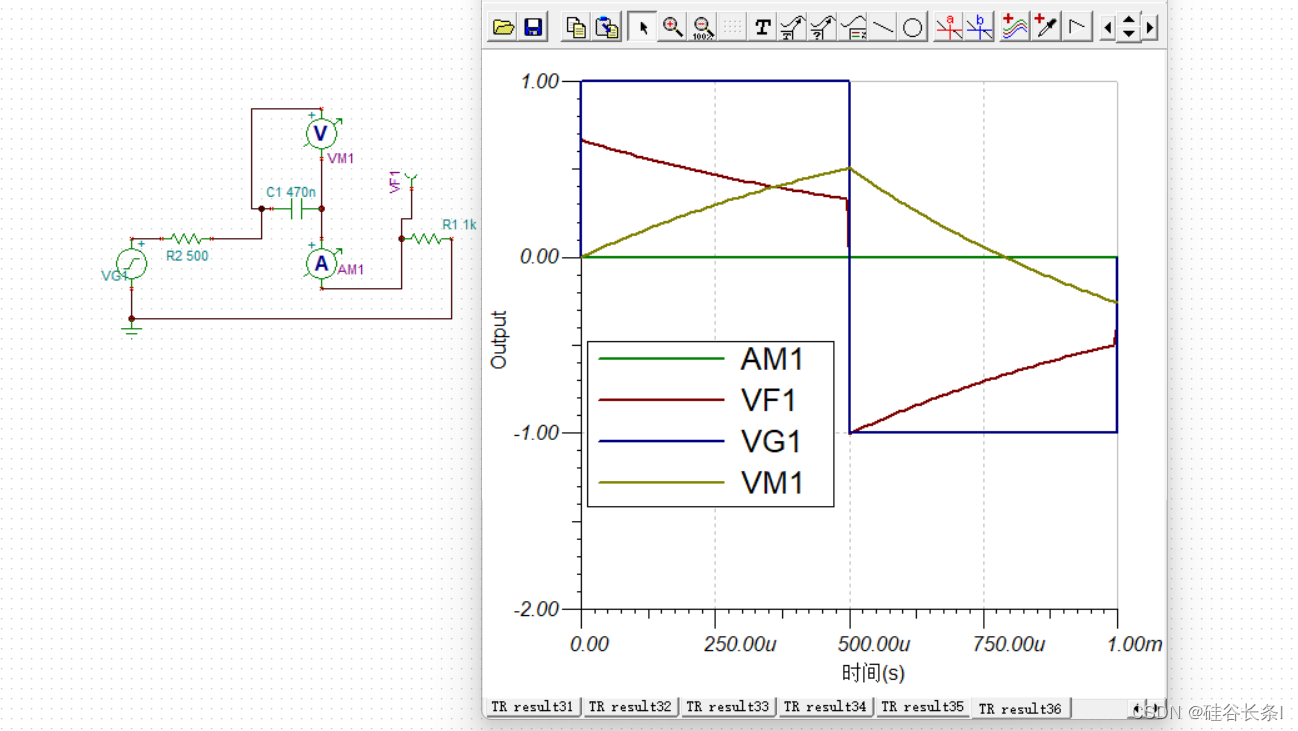Switch to TR result32 tab

click(x=630, y=707)
